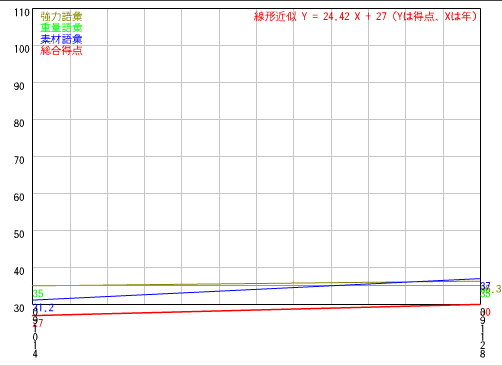502x366 pixels.
Task: Click the red 27 start value label
Action: 38,323
